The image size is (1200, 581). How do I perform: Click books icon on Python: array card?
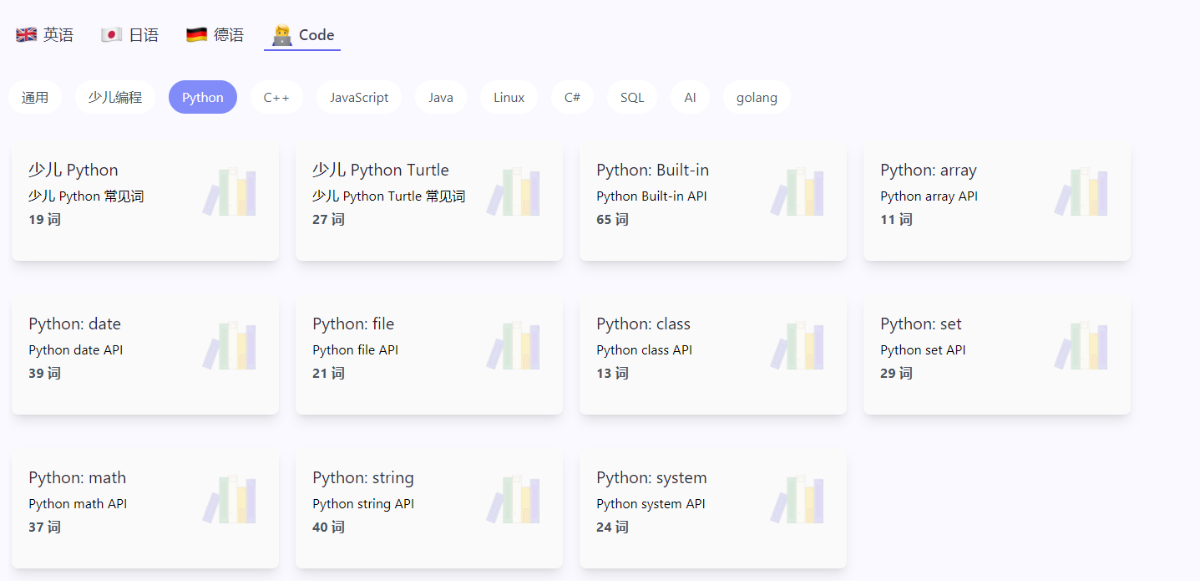1082,192
